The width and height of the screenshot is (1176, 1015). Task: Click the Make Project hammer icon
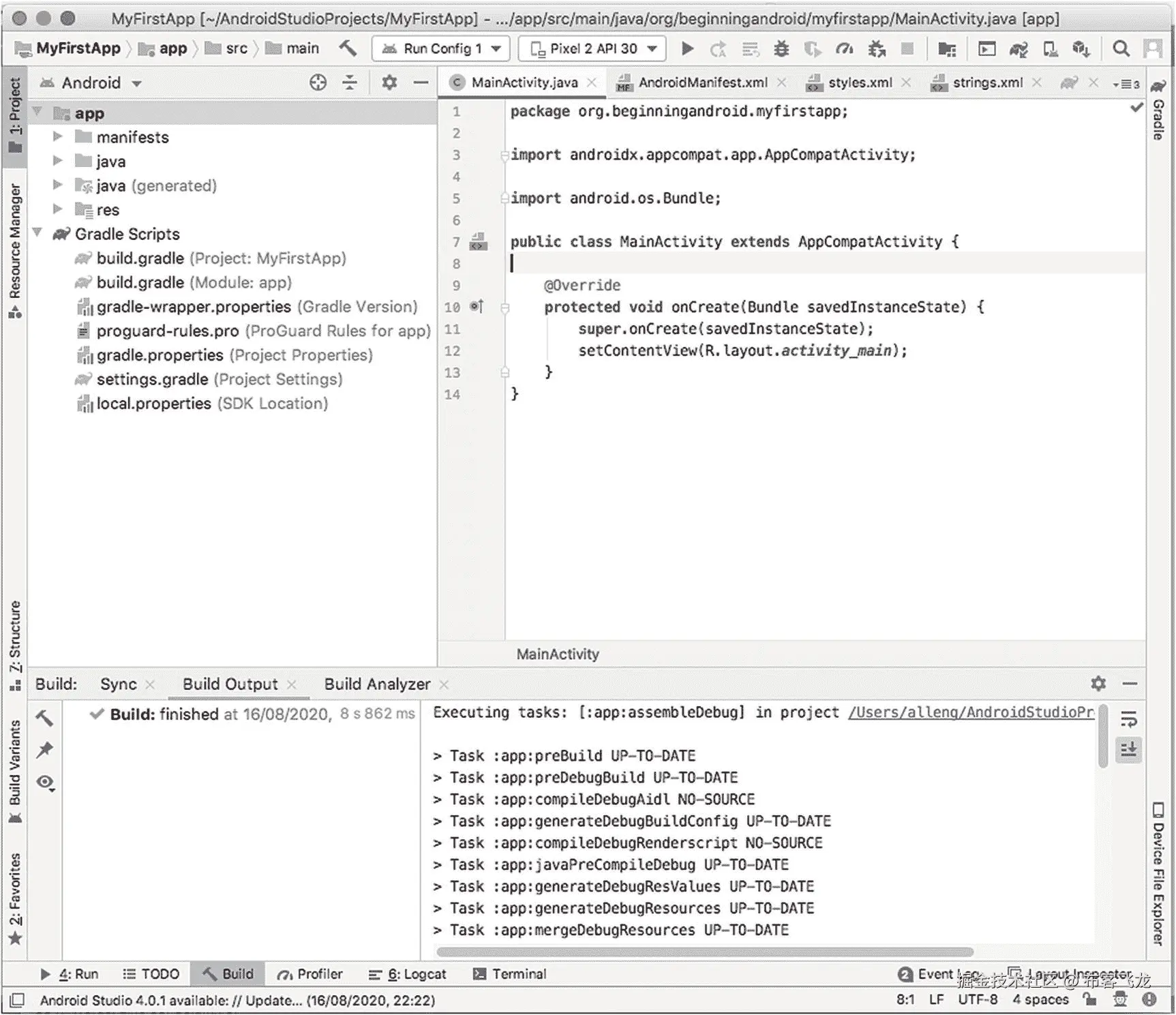[x=348, y=48]
